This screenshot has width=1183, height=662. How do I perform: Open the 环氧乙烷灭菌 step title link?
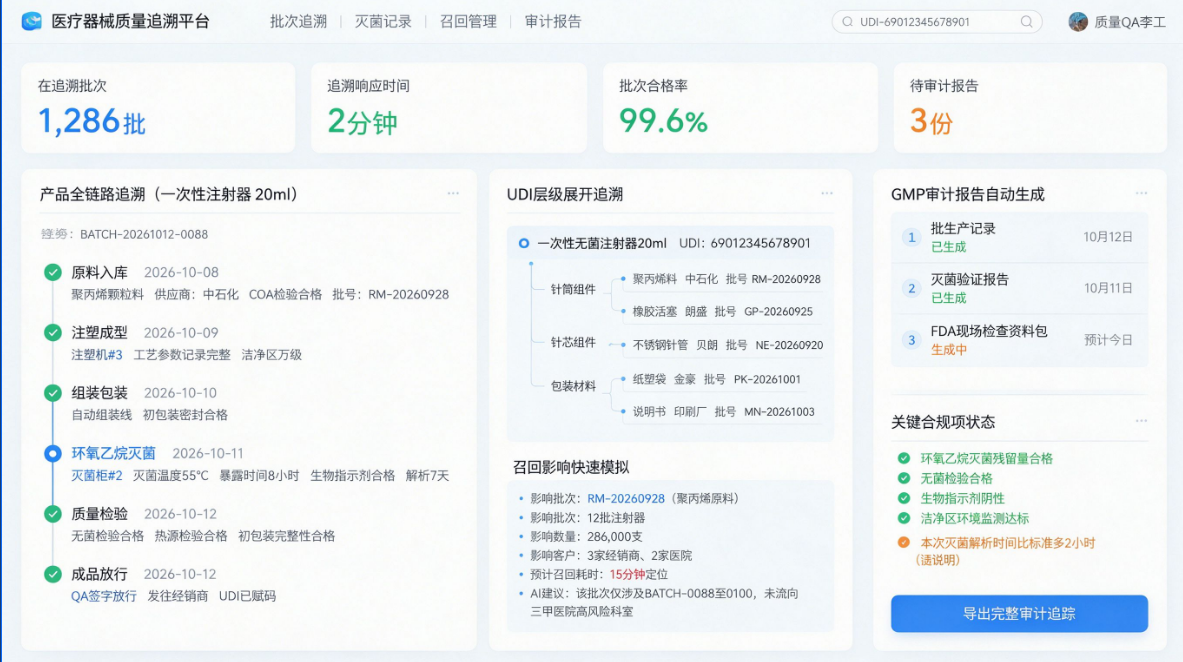pos(113,453)
